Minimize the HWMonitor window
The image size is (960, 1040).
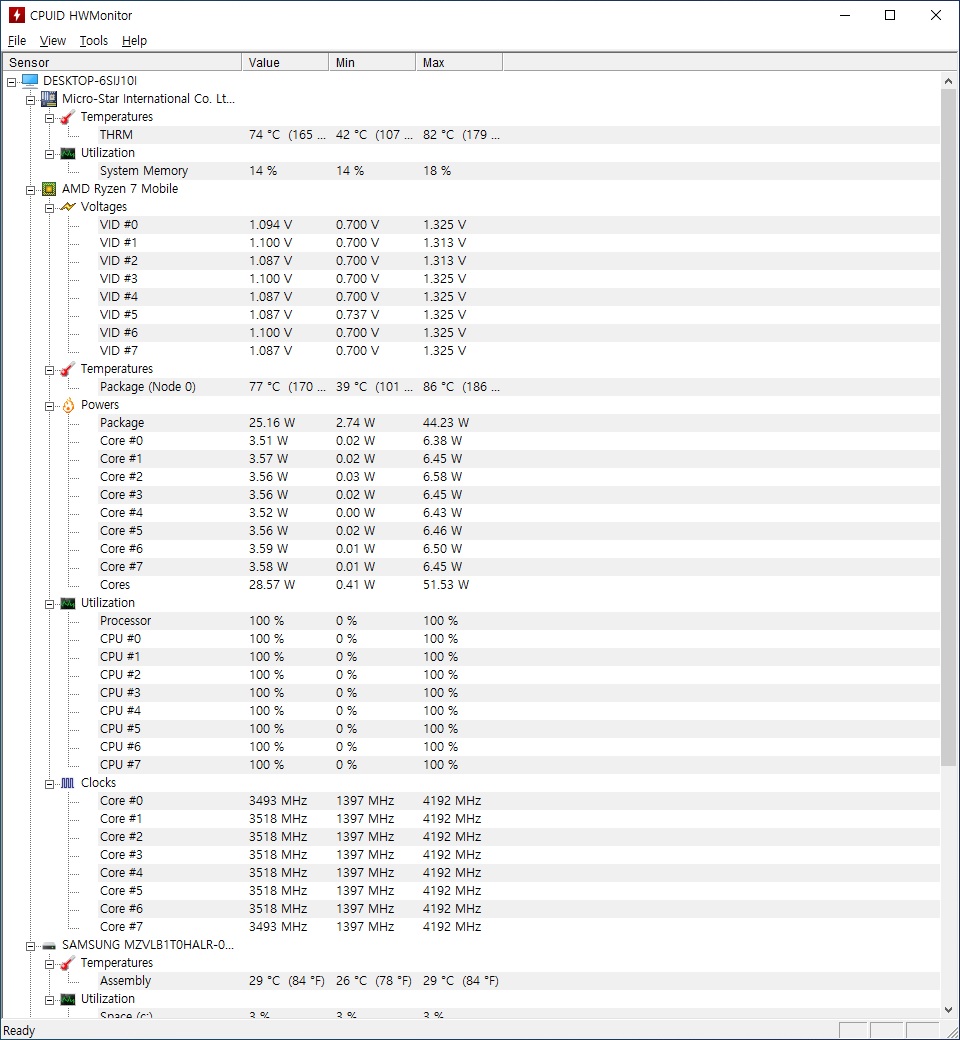[845, 15]
